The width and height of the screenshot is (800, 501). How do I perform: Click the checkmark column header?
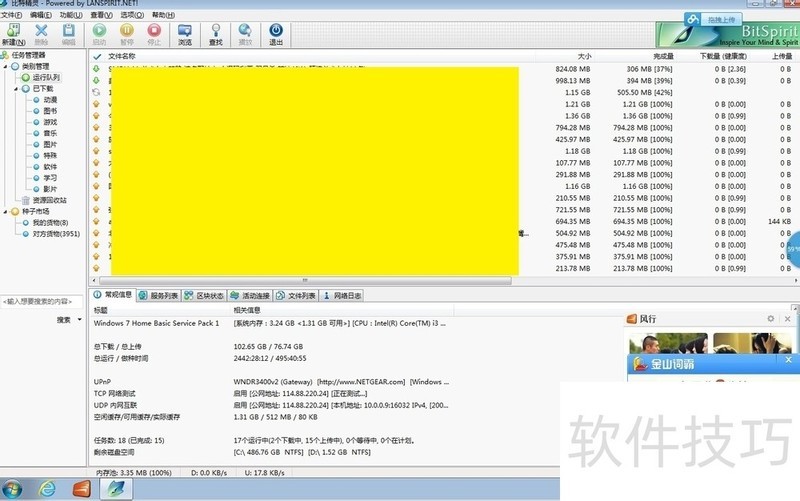point(97,57)
